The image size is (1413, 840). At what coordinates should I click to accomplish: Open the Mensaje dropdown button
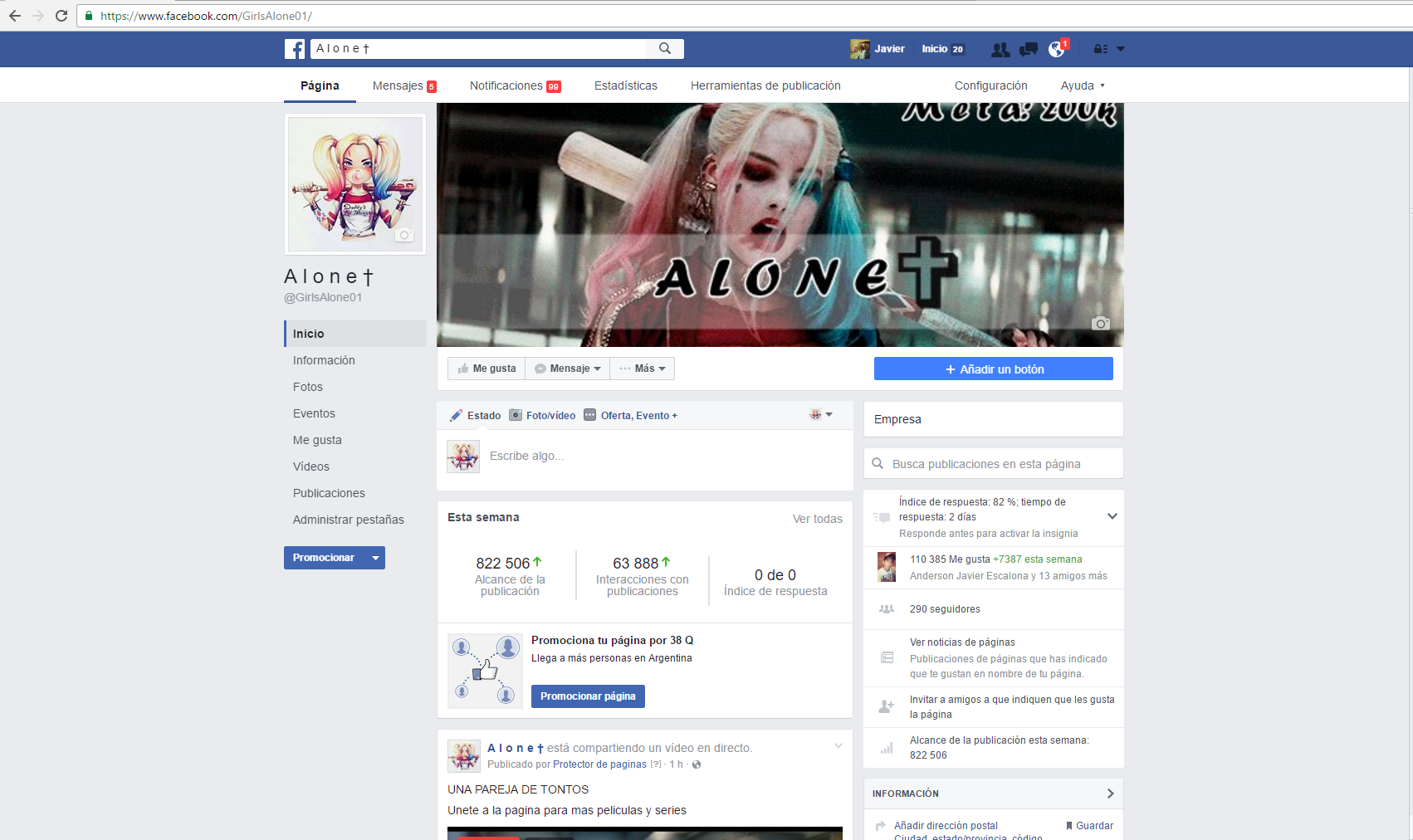point(568,369)
